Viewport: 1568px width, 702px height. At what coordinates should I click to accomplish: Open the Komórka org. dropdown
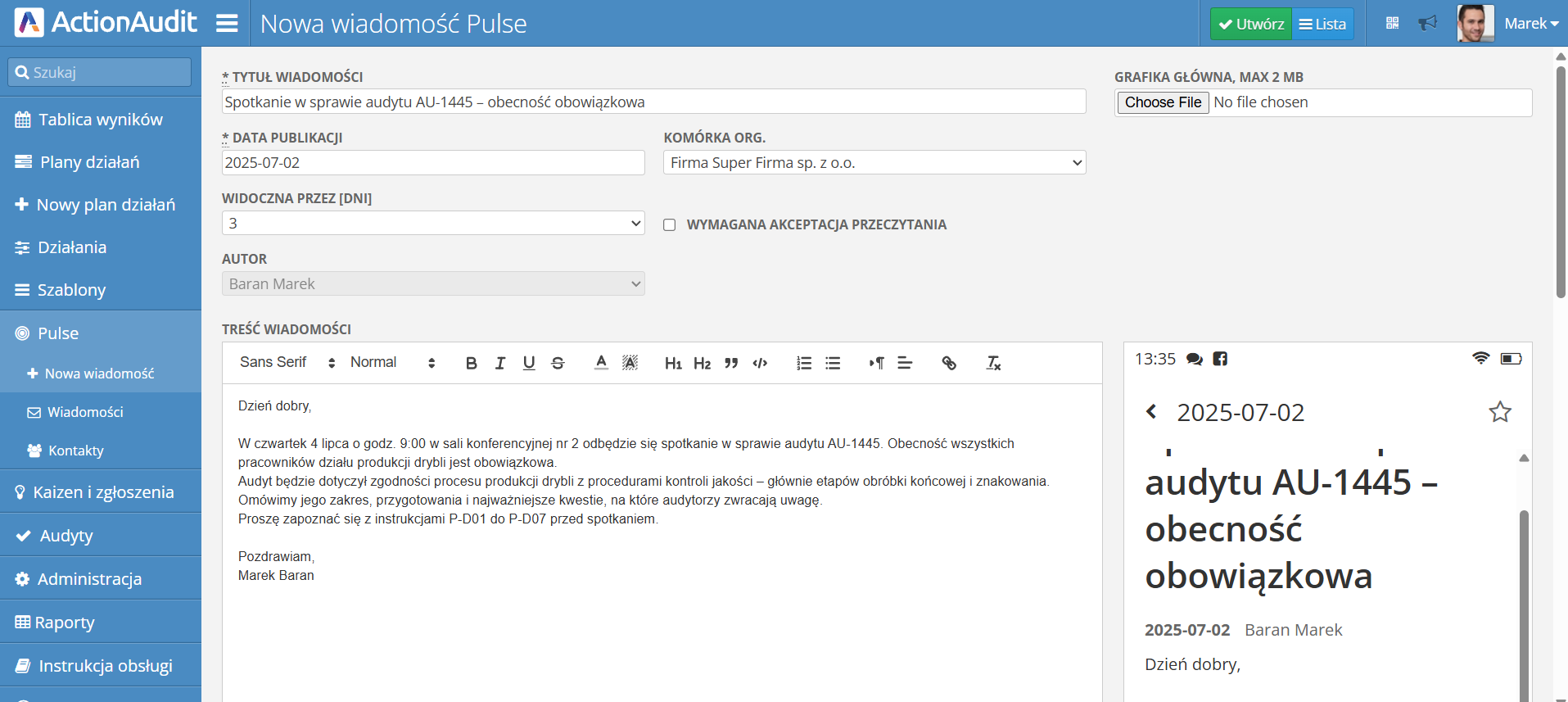(874, 162)
